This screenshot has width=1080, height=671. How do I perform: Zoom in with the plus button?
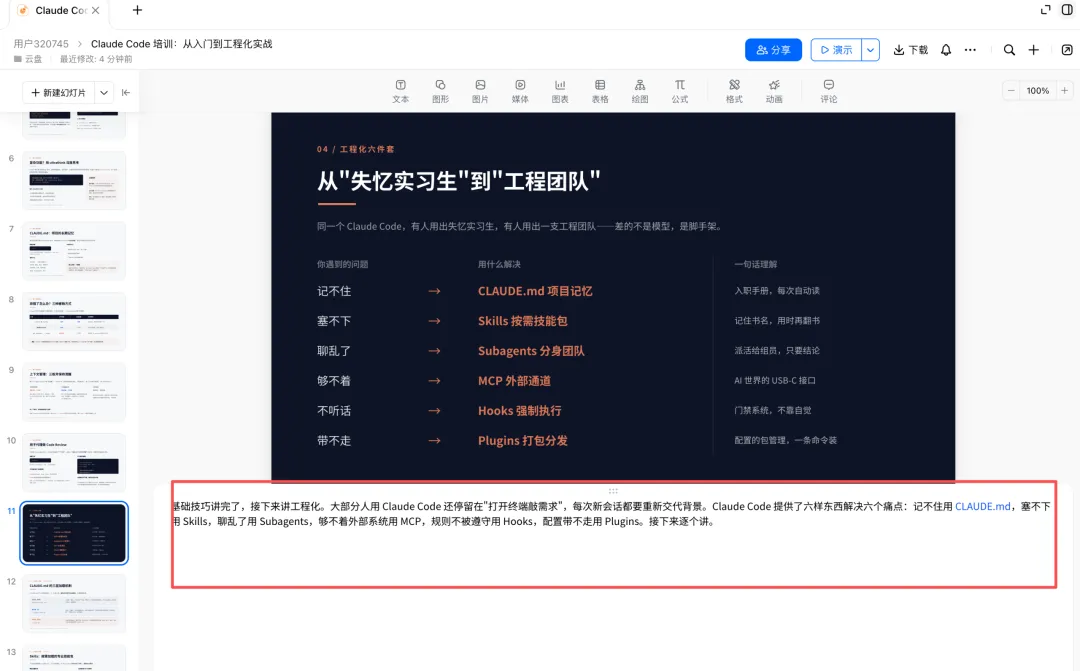pyautogui.click(x=1064, y=90)
